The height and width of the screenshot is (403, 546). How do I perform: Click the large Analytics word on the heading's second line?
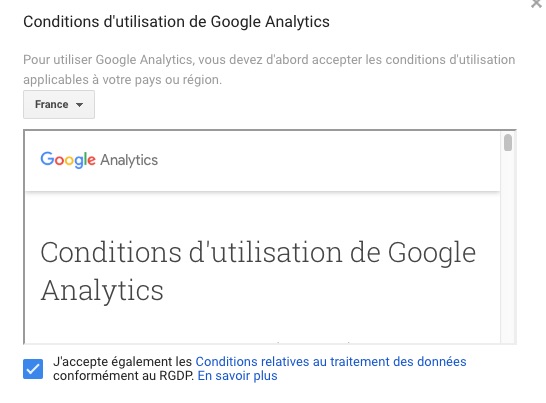point(102,290)
